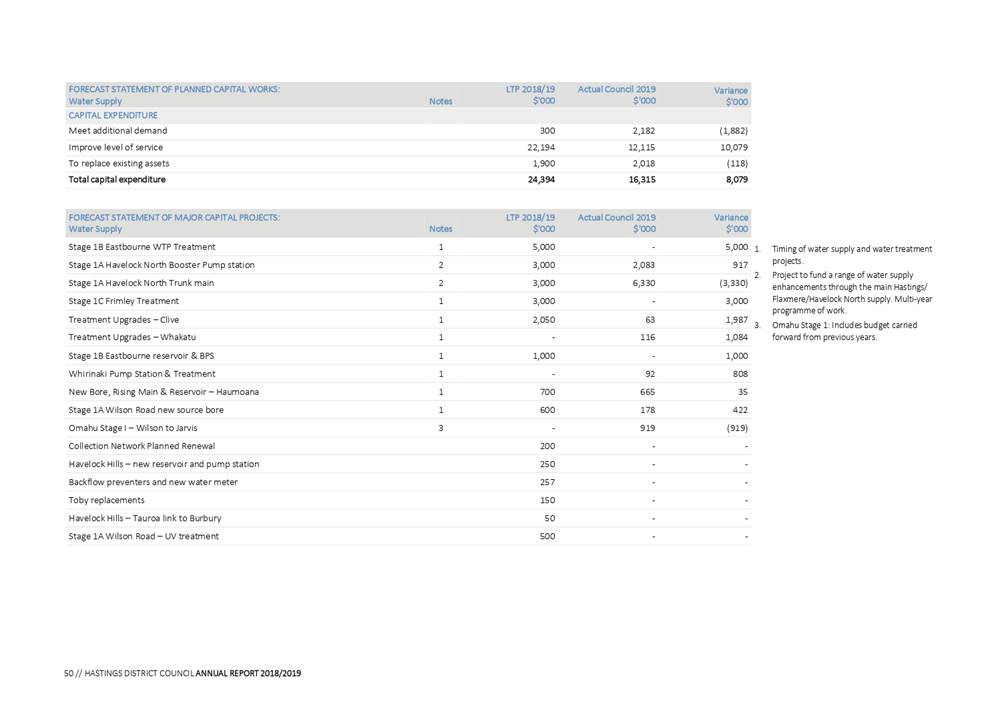Click the LTP value 257
This screenshot has width=996, height=711.
[x=548, y=482]
